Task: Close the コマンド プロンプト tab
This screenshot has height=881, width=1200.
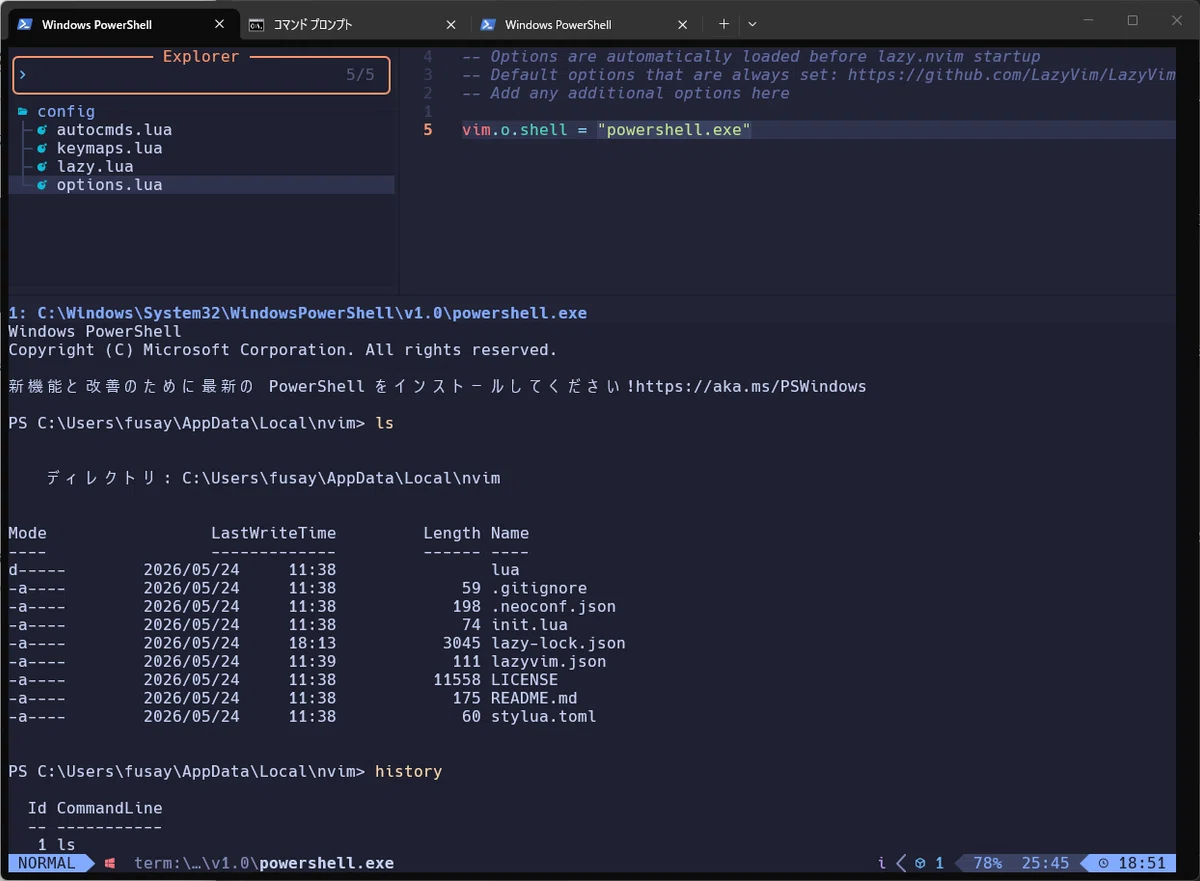Action: point(451,24)
